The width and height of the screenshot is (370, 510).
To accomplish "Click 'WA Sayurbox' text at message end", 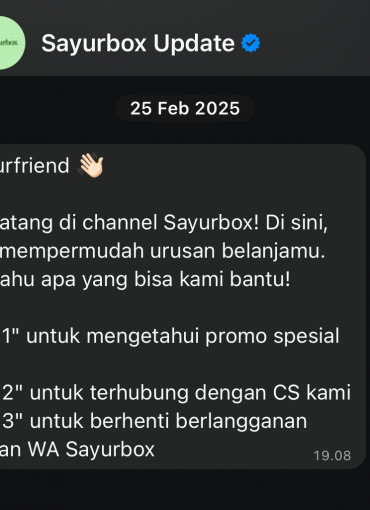I will point(91,449).
